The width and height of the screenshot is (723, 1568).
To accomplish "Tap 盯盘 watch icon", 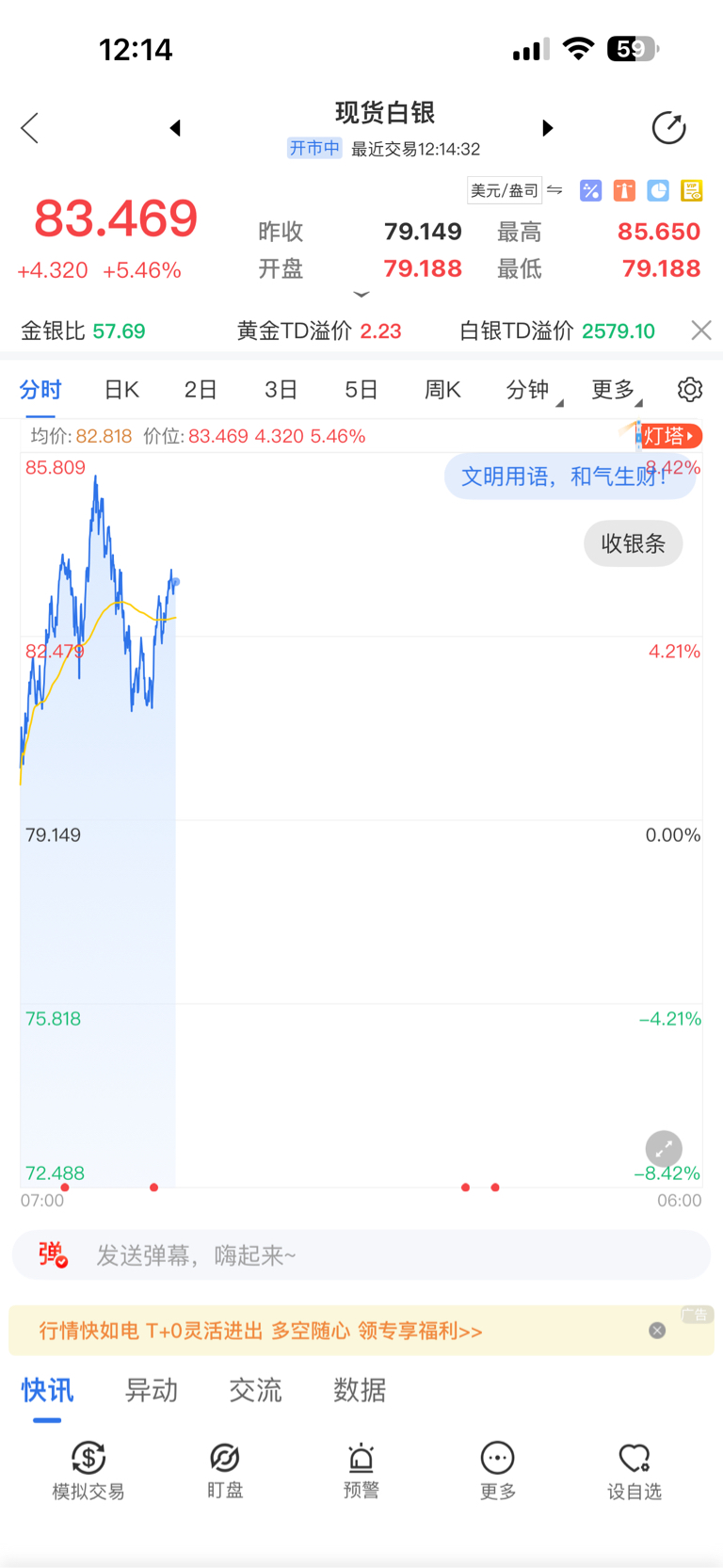I will tap(225, 1469).
